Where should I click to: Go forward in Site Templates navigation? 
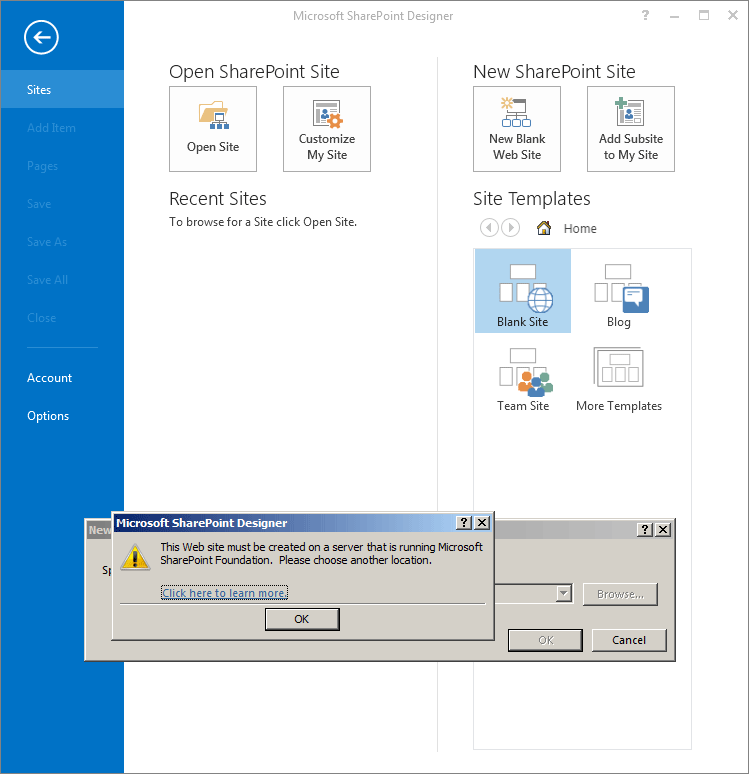(x=511, y=228)
